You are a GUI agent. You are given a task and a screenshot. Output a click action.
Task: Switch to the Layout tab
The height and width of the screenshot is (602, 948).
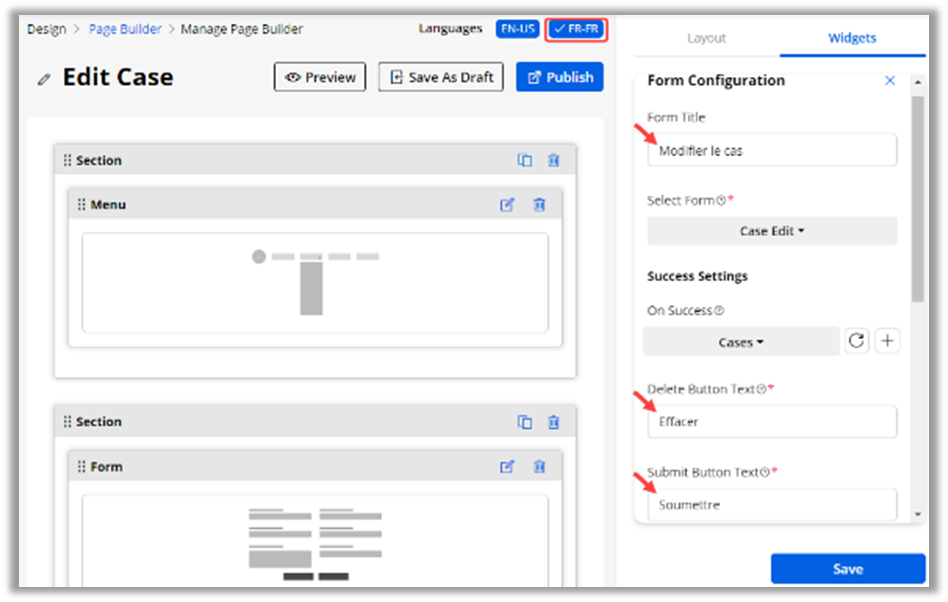pyautogui.click(x=706, y=38)
